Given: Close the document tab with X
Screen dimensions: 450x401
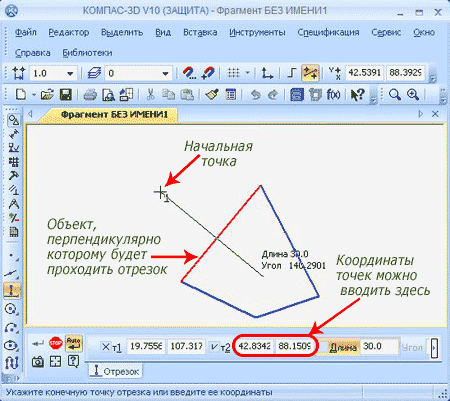Looking at the screenshot, I should (x=435, y=114).
